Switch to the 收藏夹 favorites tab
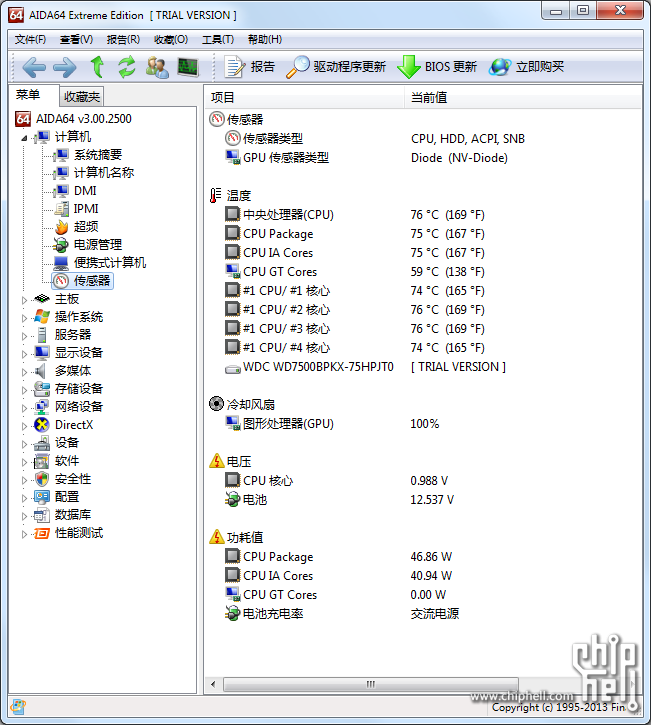 pos(82,97)
